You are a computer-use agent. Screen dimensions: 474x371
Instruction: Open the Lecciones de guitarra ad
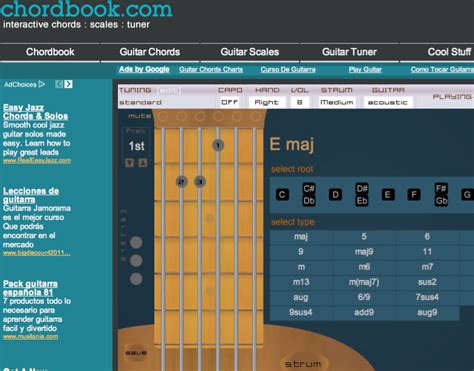pos(31,195)
